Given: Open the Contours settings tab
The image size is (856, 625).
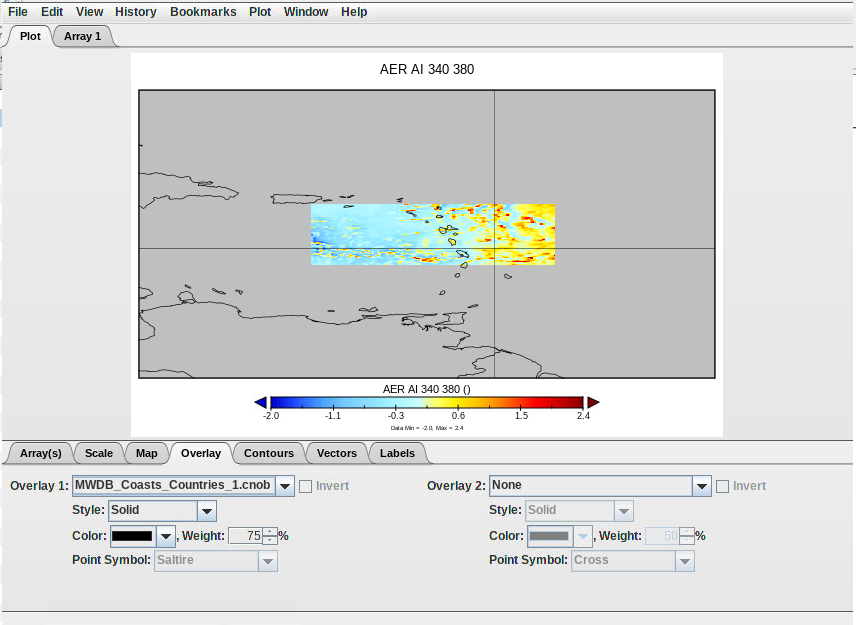Looking at the screenshot, I should click(269, 453).
